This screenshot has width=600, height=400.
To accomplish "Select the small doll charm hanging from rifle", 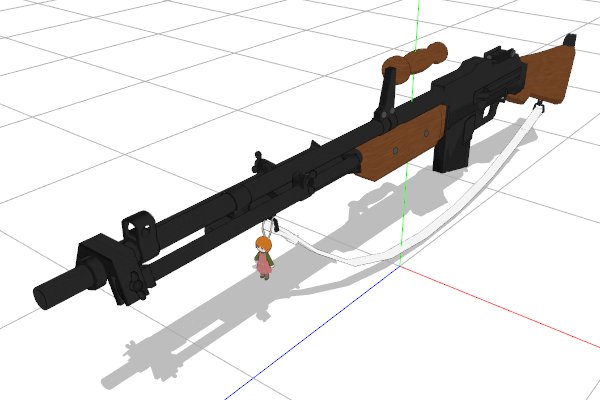I will [263, 257].
